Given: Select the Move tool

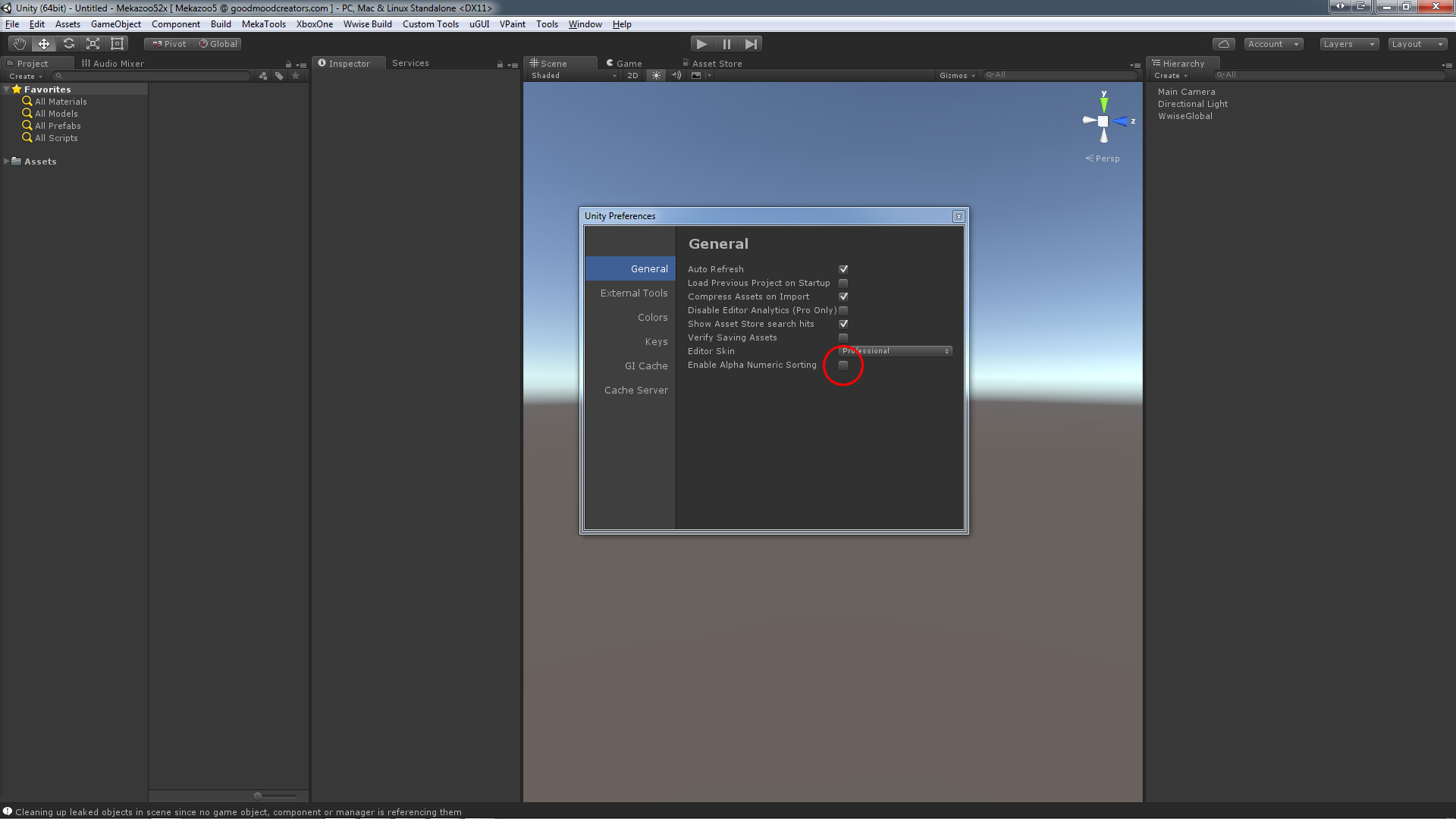Looking at the screenshot, I should [43, 43].
